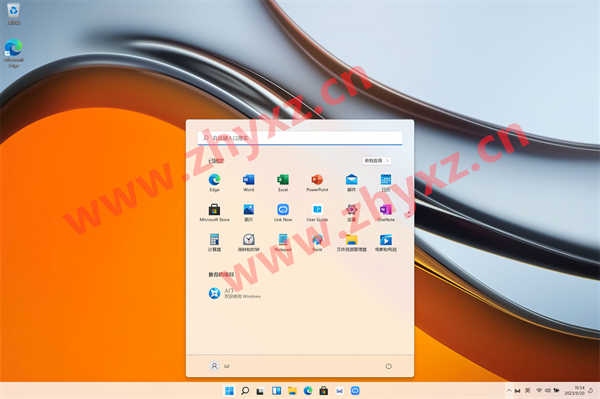Open Word from pinned apps
The height and width of the screenshot is (399, 600).
coord(249,182)
